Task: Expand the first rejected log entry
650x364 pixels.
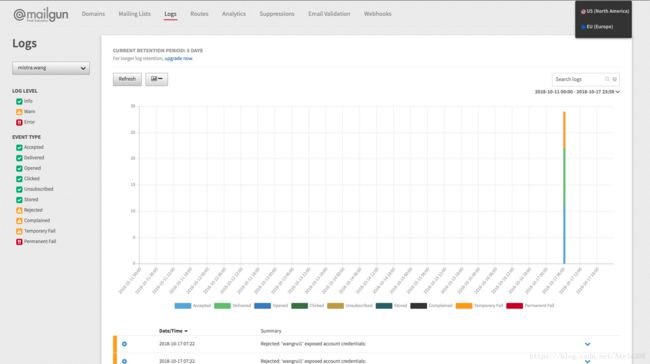Action: coord(587,344)
